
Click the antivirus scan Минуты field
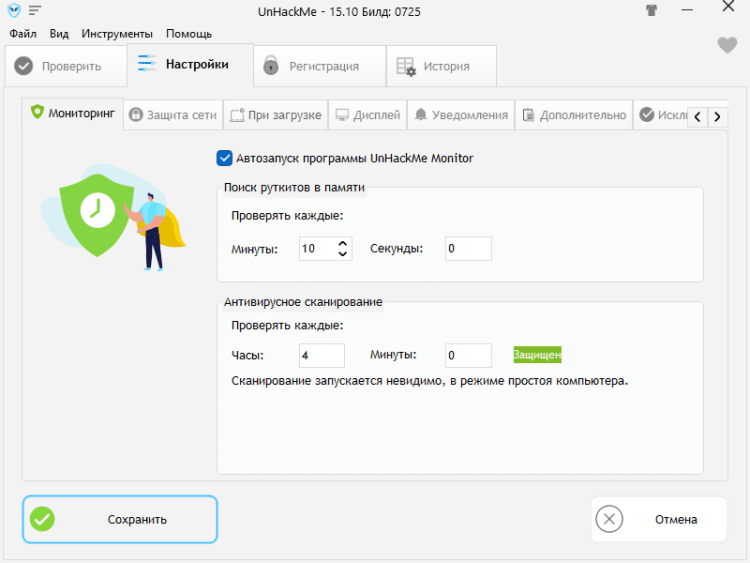pyautogui.click(x=468, y=355)
